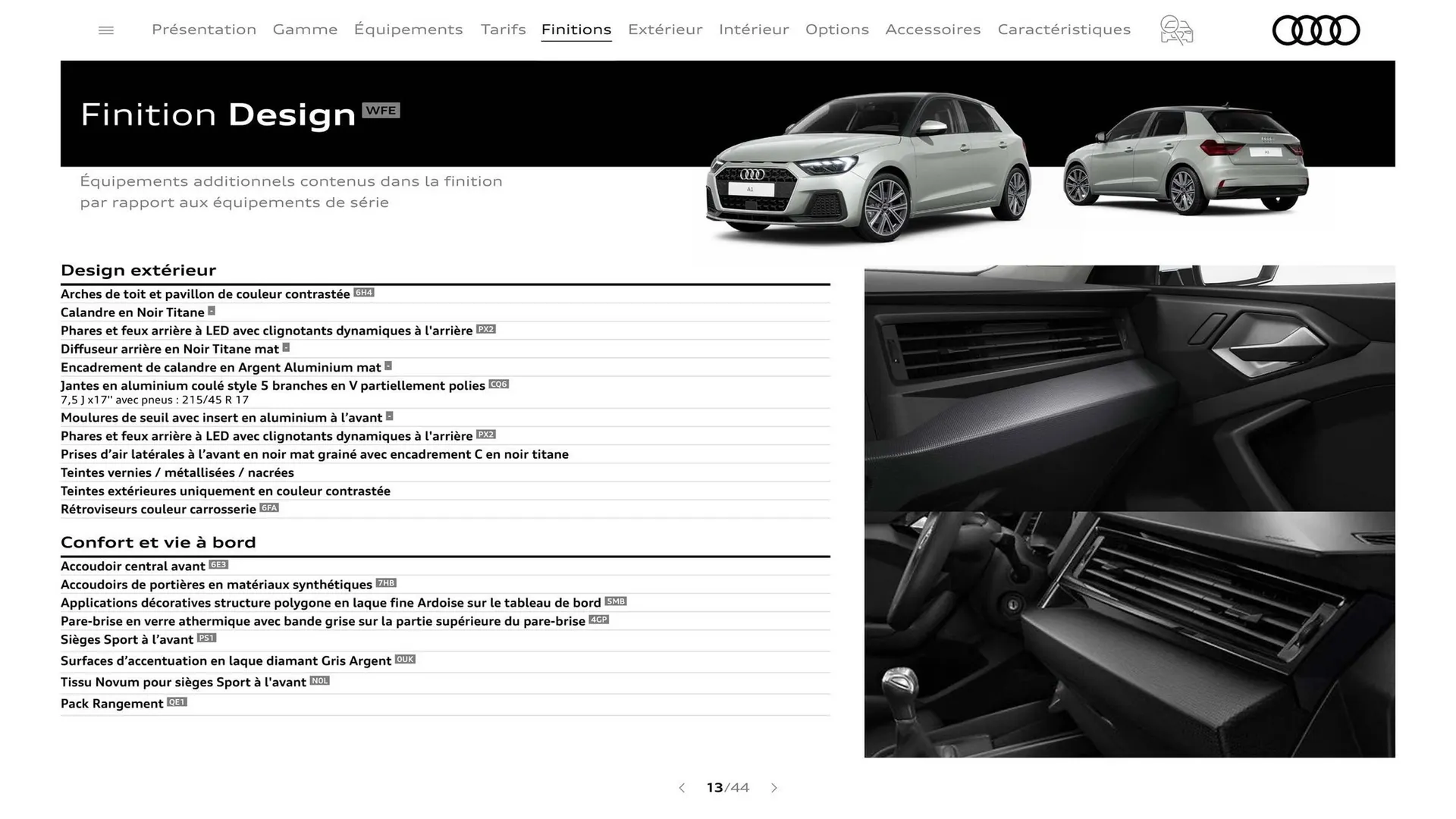Click the PS1 badge beside Sièges Sport
This screenshot has width=1456, height=819.
206,638
